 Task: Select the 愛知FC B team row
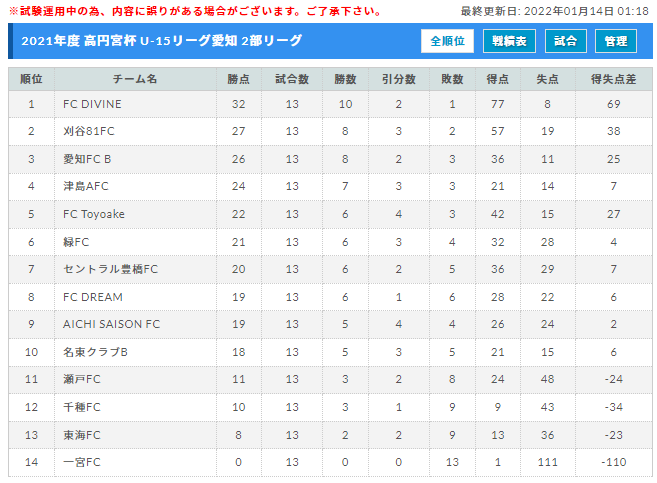[331, 159]
